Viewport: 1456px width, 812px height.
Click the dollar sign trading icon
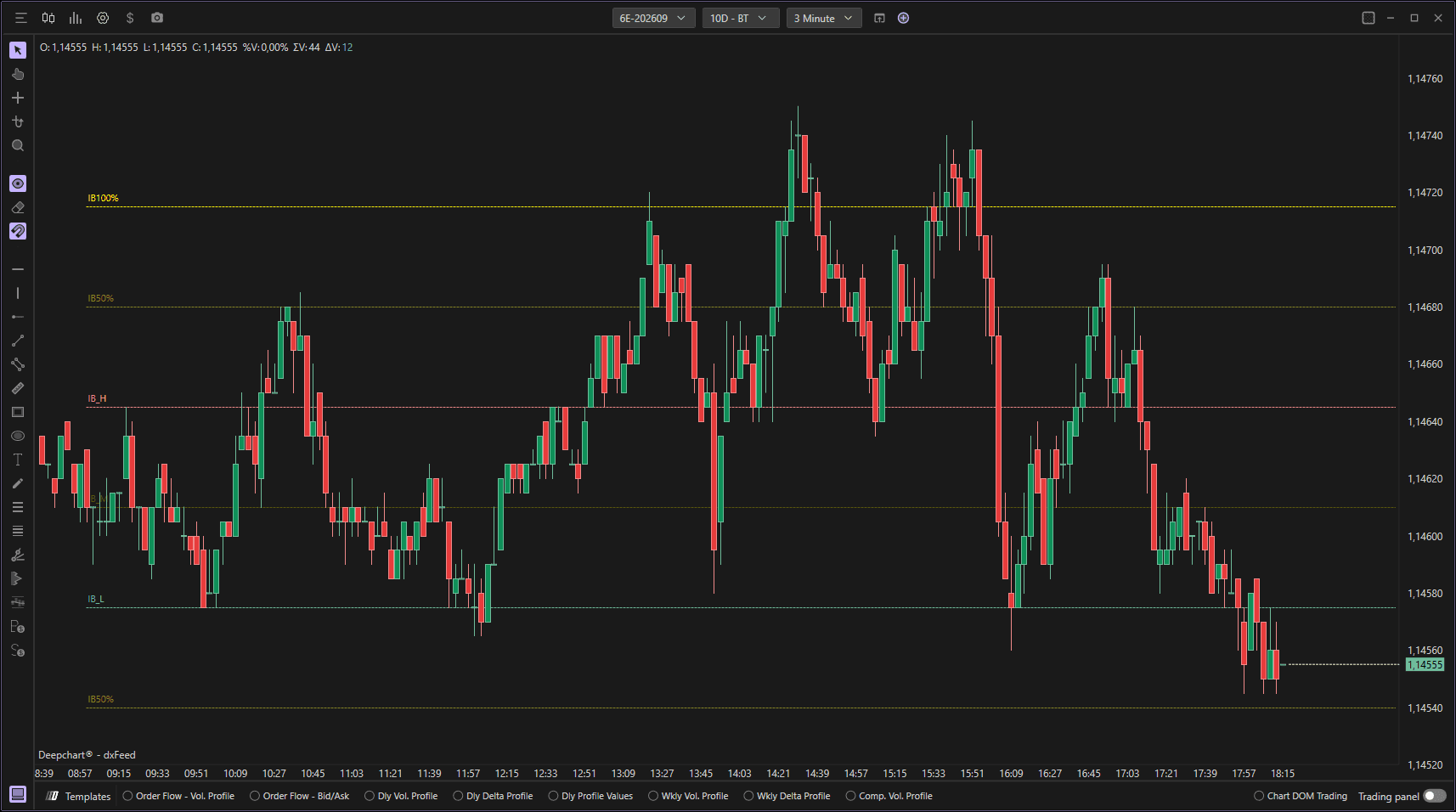pyautogui.click(x=130, y=18)
